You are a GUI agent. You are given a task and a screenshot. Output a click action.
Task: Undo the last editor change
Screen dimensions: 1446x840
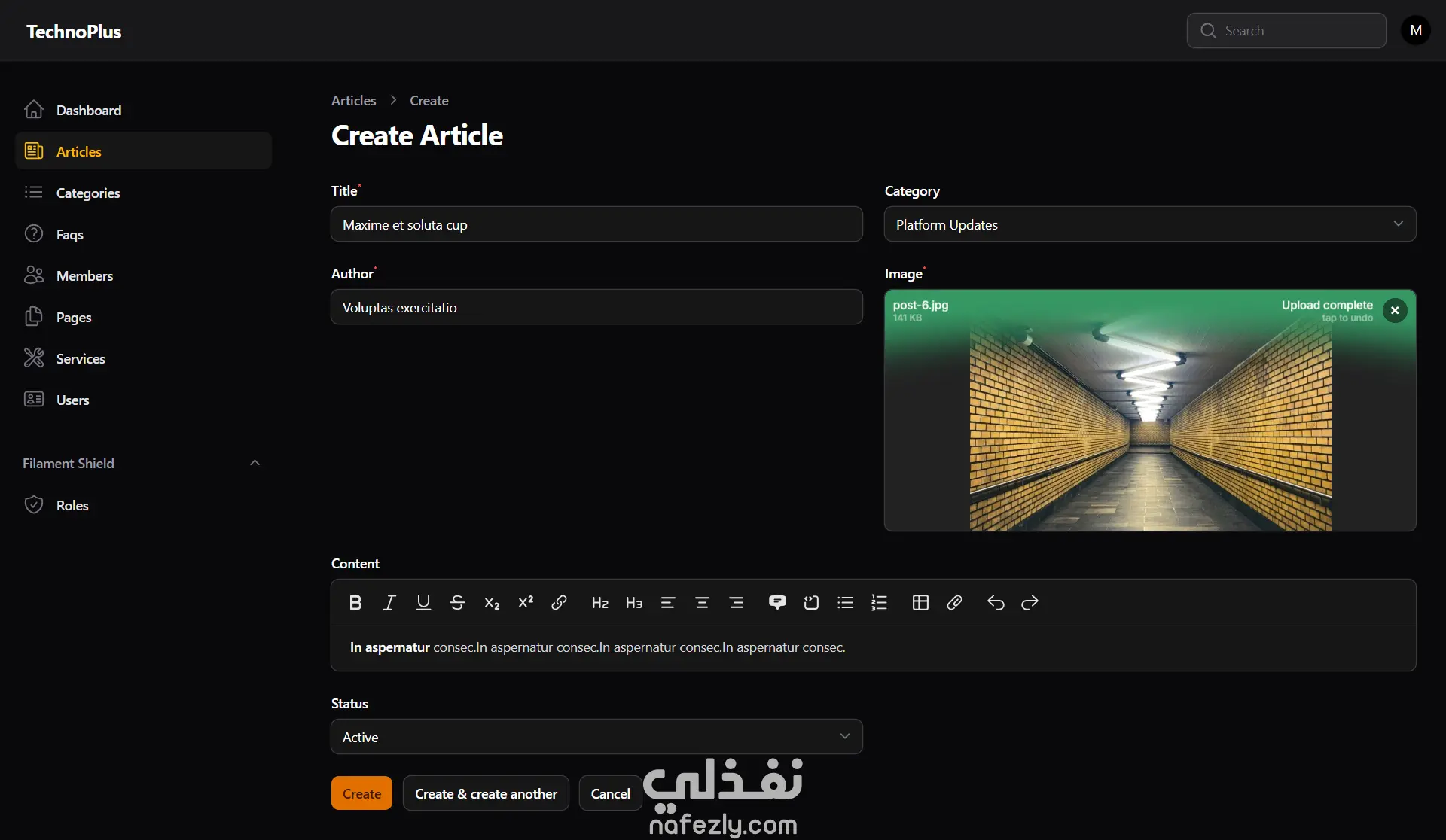click(x=996, y=603)
